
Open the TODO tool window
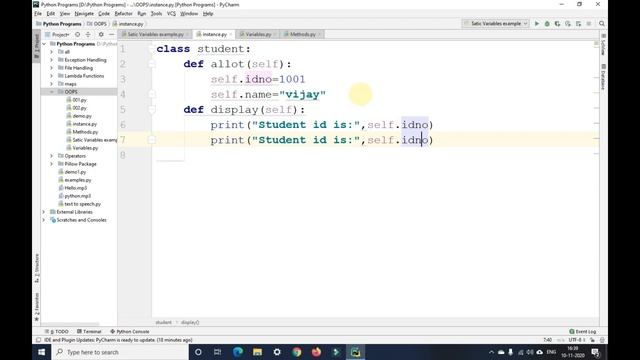tap(57, 331)
